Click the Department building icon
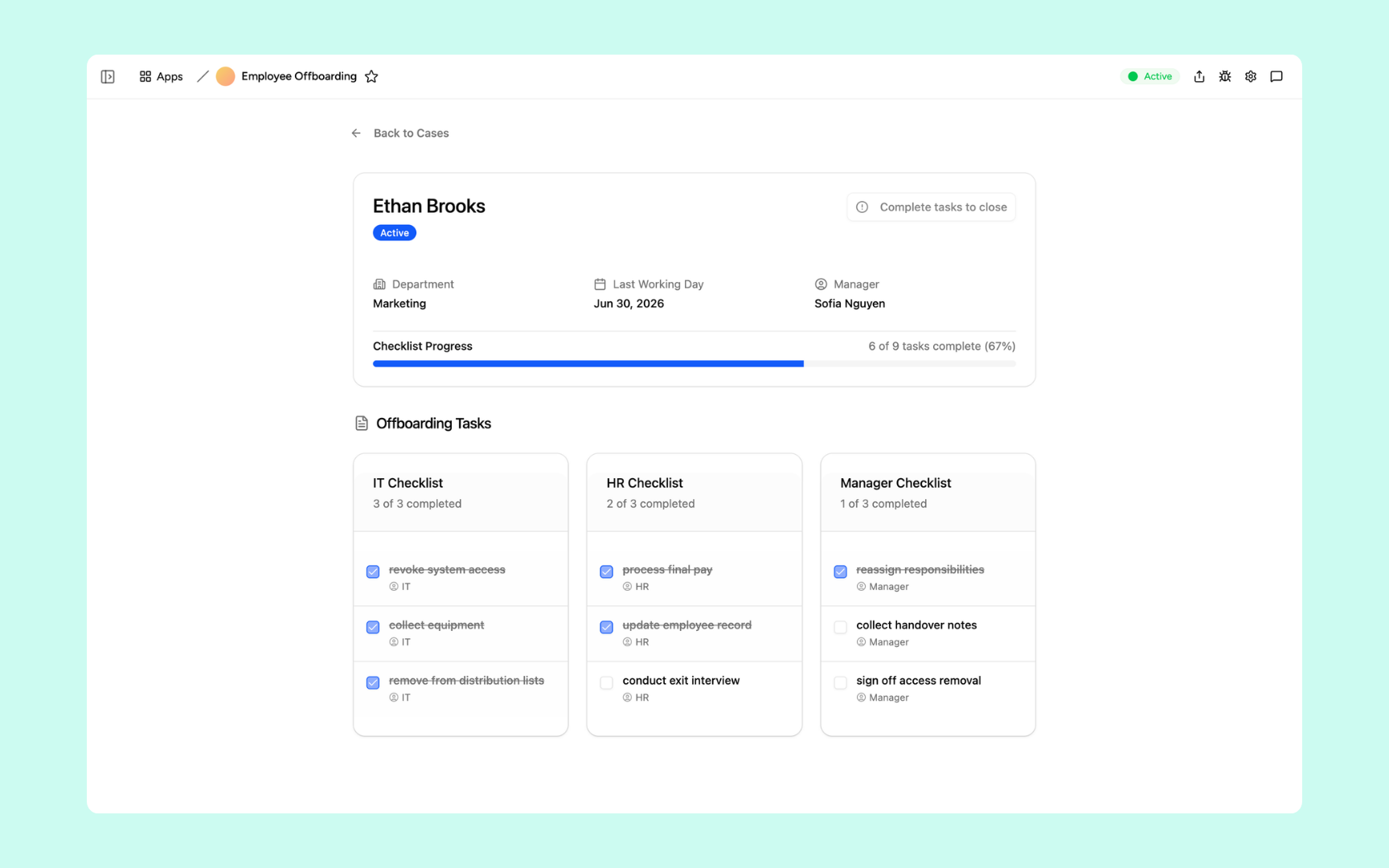The width and height of the screenshot is (1389, 868). tap(379, 285)
